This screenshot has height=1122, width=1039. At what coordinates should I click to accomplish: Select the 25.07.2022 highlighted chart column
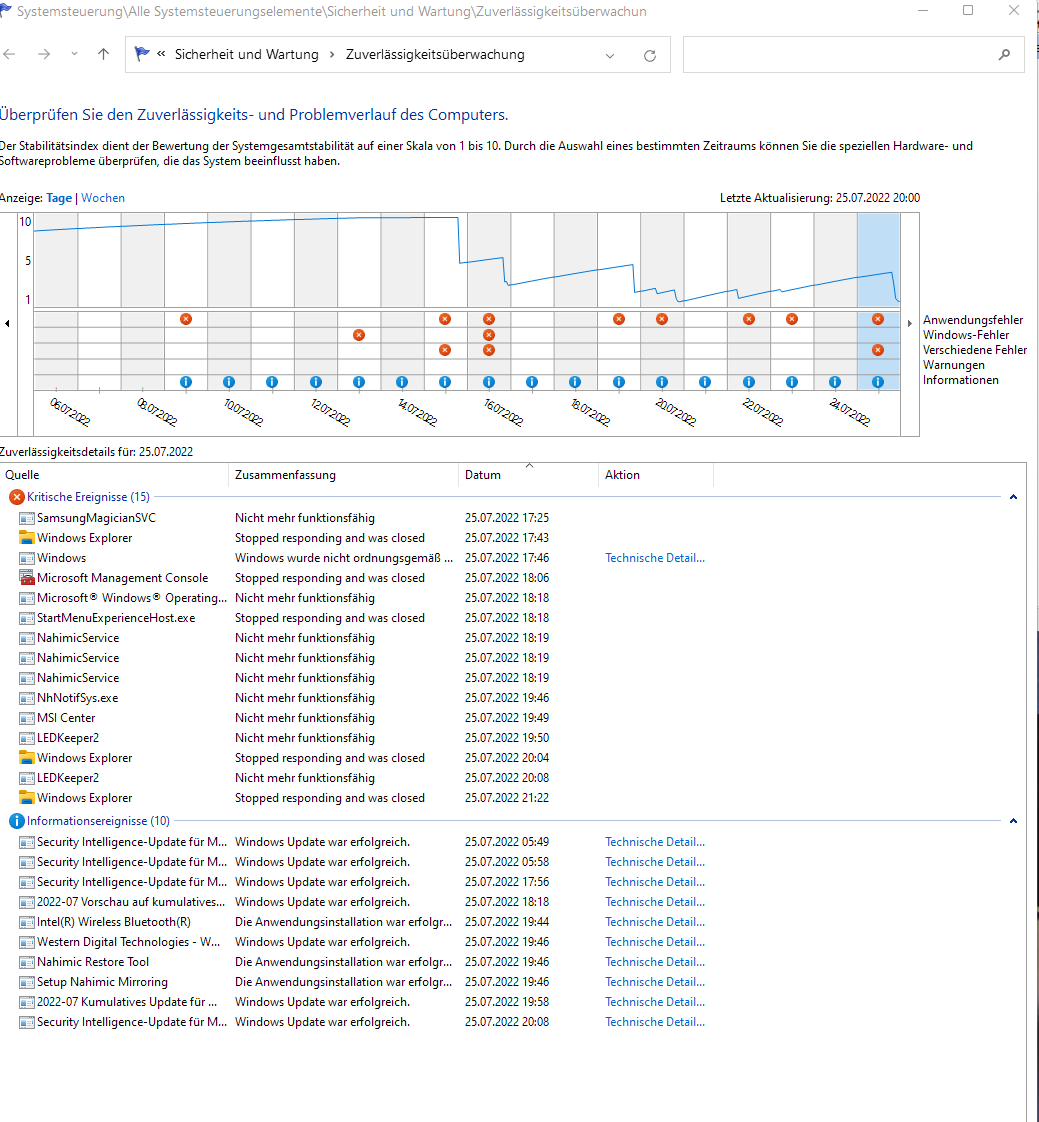(879, 301)
